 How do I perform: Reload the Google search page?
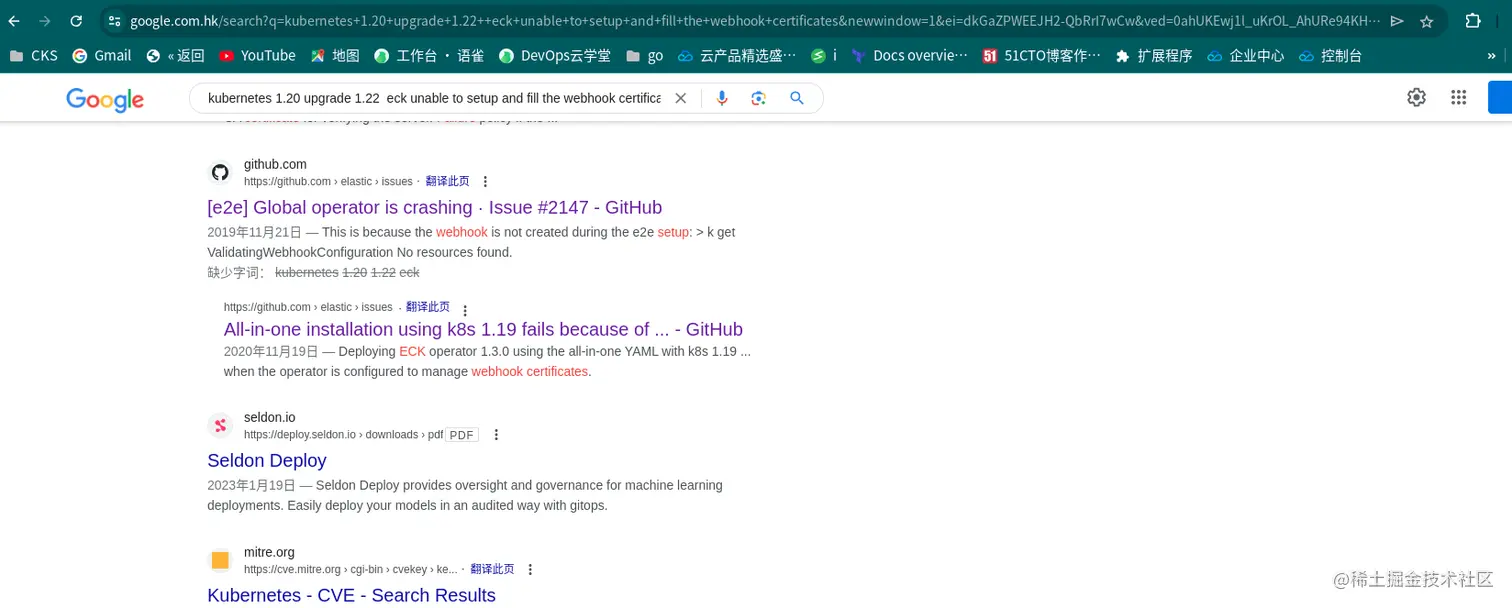pos(76,21)
